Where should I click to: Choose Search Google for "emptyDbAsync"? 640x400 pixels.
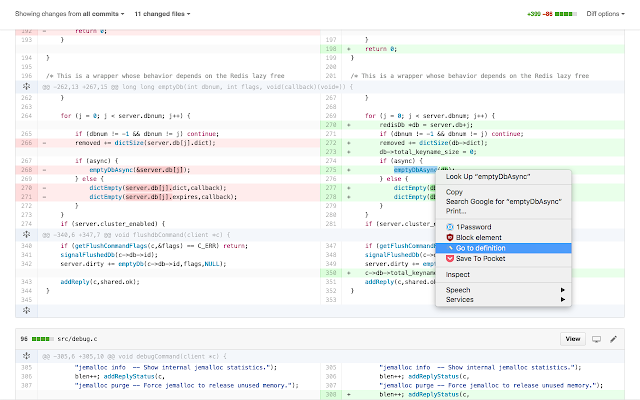click(x=504, y=201)
